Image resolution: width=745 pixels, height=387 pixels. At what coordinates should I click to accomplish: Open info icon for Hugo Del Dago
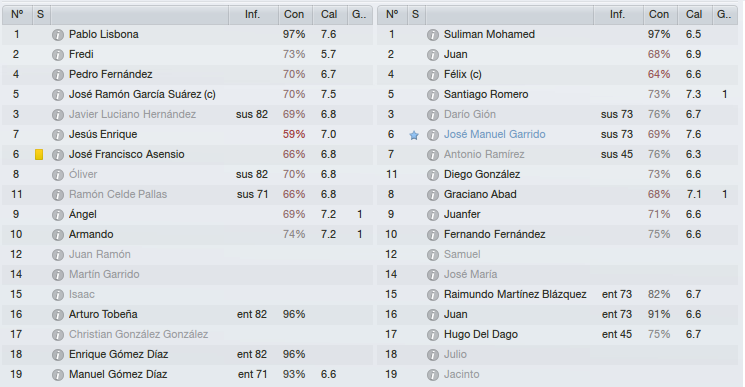pos(432,335)
